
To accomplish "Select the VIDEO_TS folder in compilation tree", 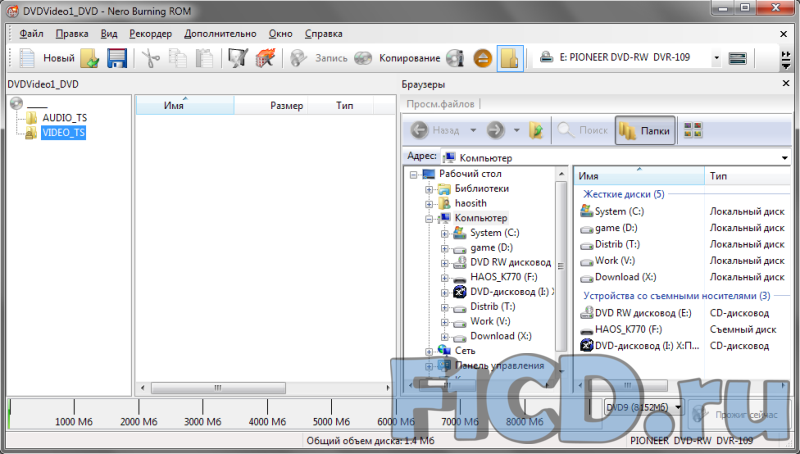I will 64,133.
